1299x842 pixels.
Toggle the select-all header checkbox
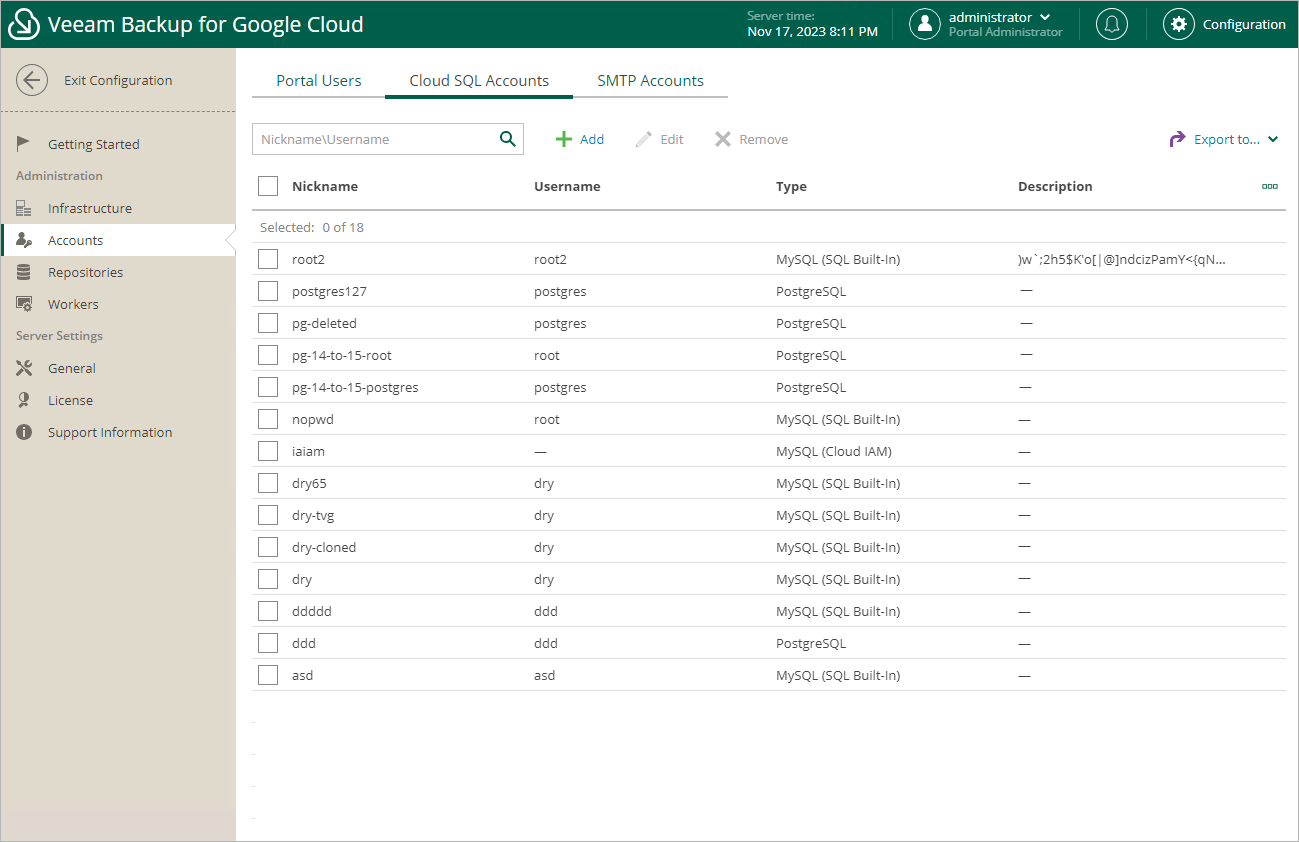pyautogui.click(x=268, y=186)
